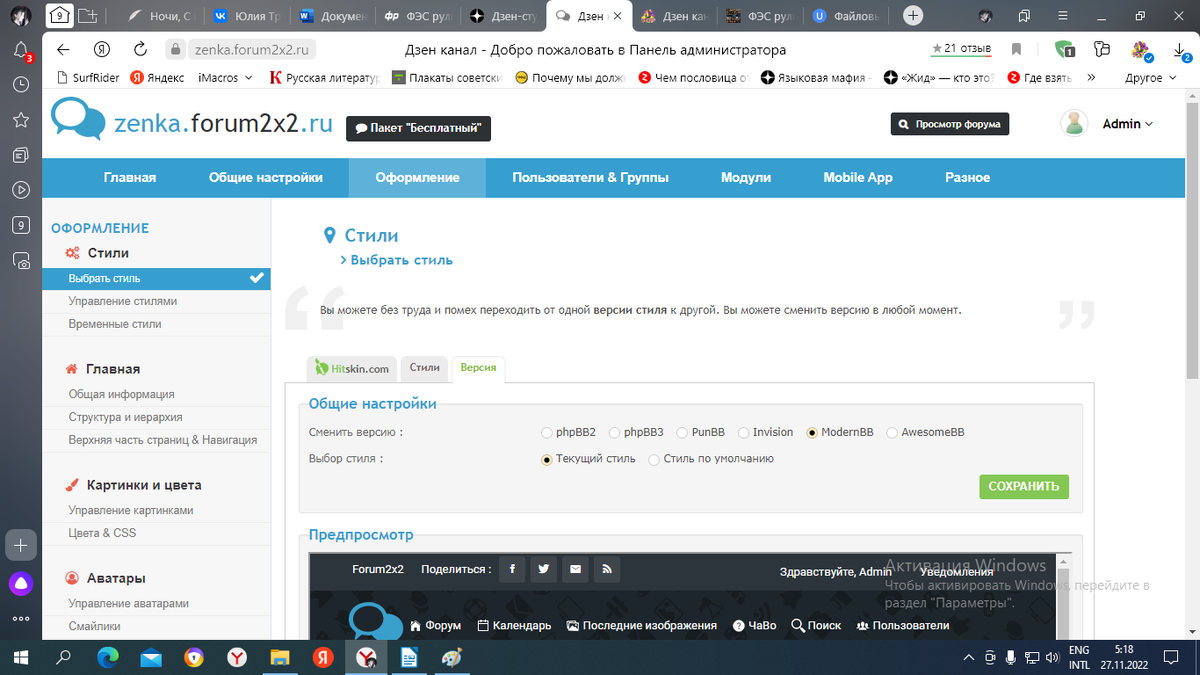This screenshot has width=1200, height=675.
Task: Click the play icon in left sidebar
Action: tap(21, 190)
